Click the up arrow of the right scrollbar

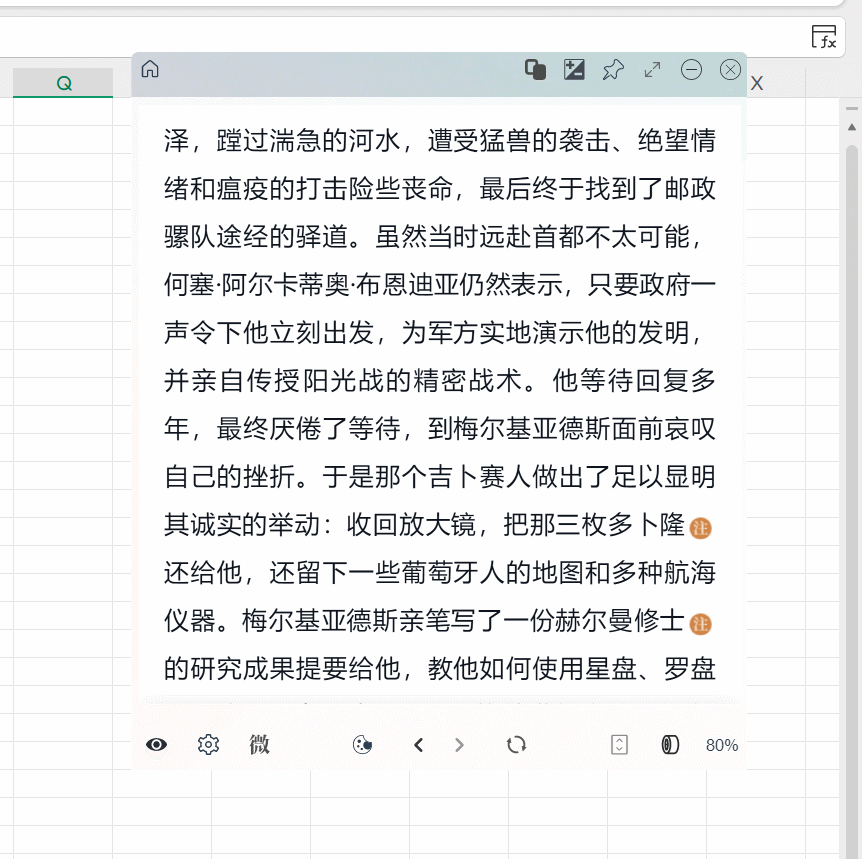click(851, 127)
